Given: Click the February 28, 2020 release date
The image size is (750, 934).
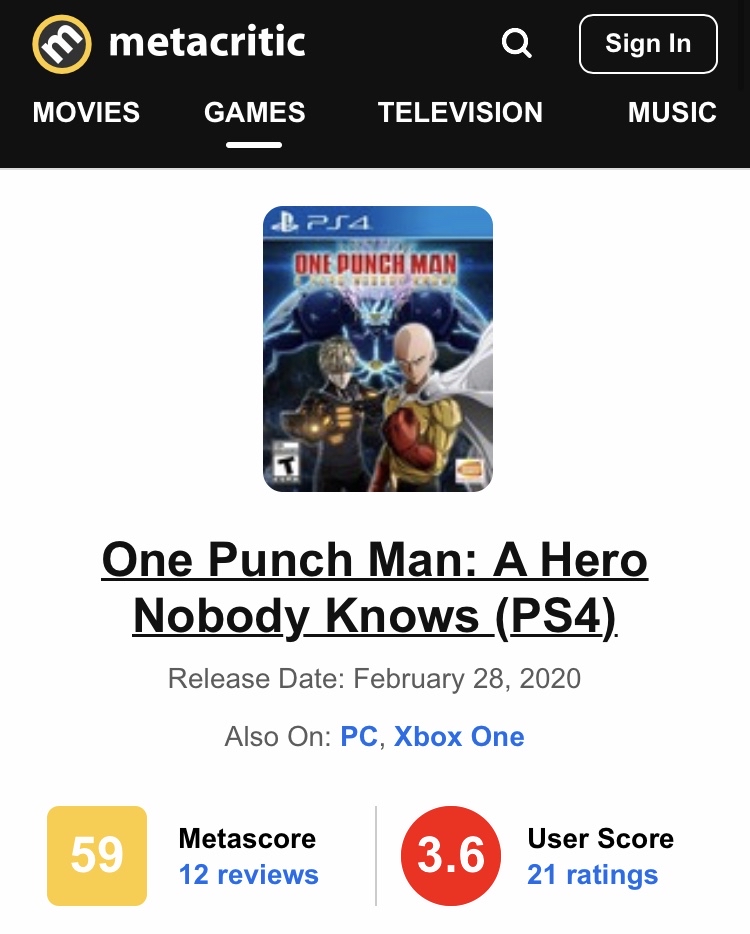Looking at the screenshot, I should coord(467,678).
